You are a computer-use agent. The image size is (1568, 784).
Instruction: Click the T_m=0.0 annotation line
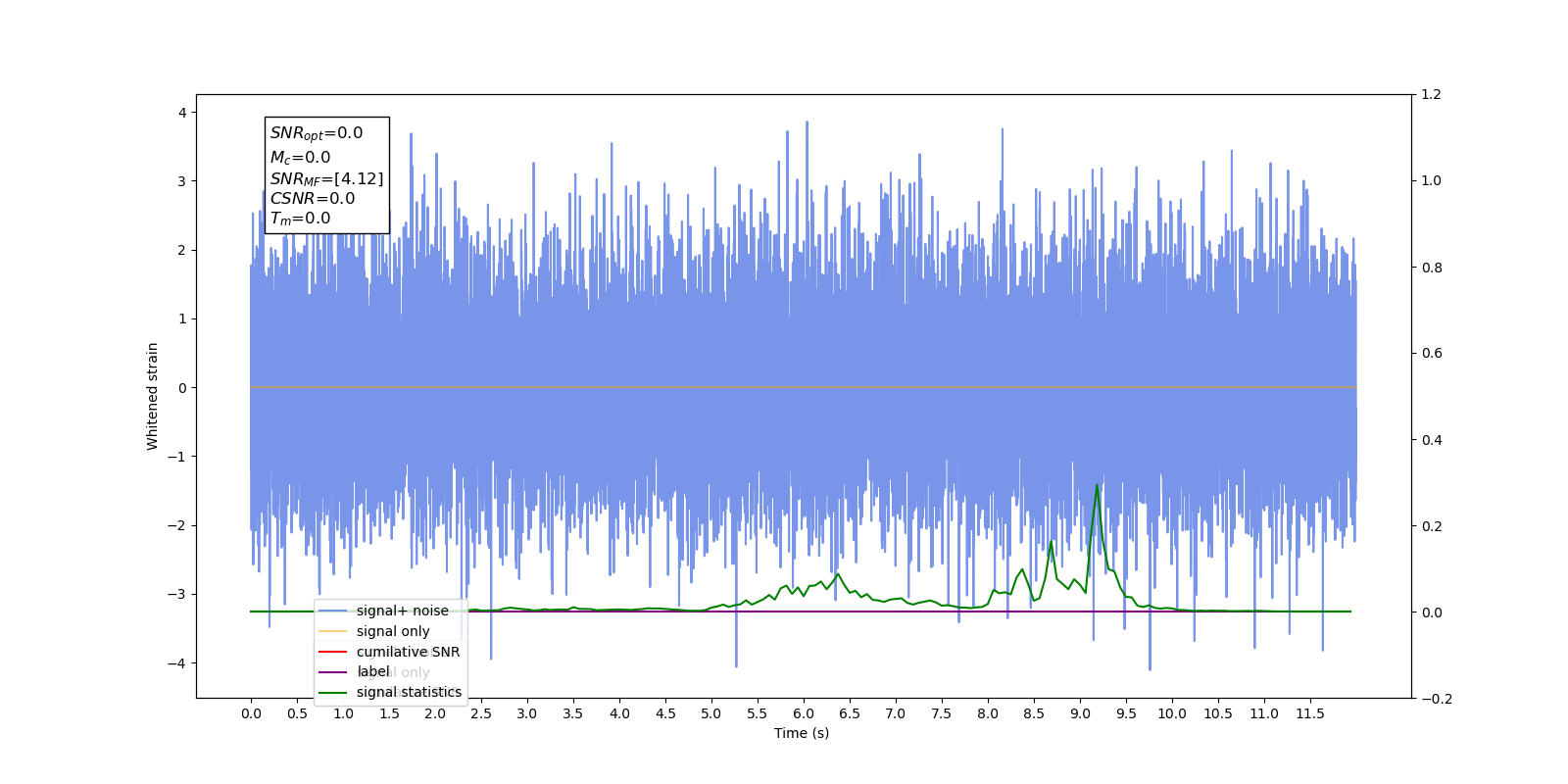point(300,219)
